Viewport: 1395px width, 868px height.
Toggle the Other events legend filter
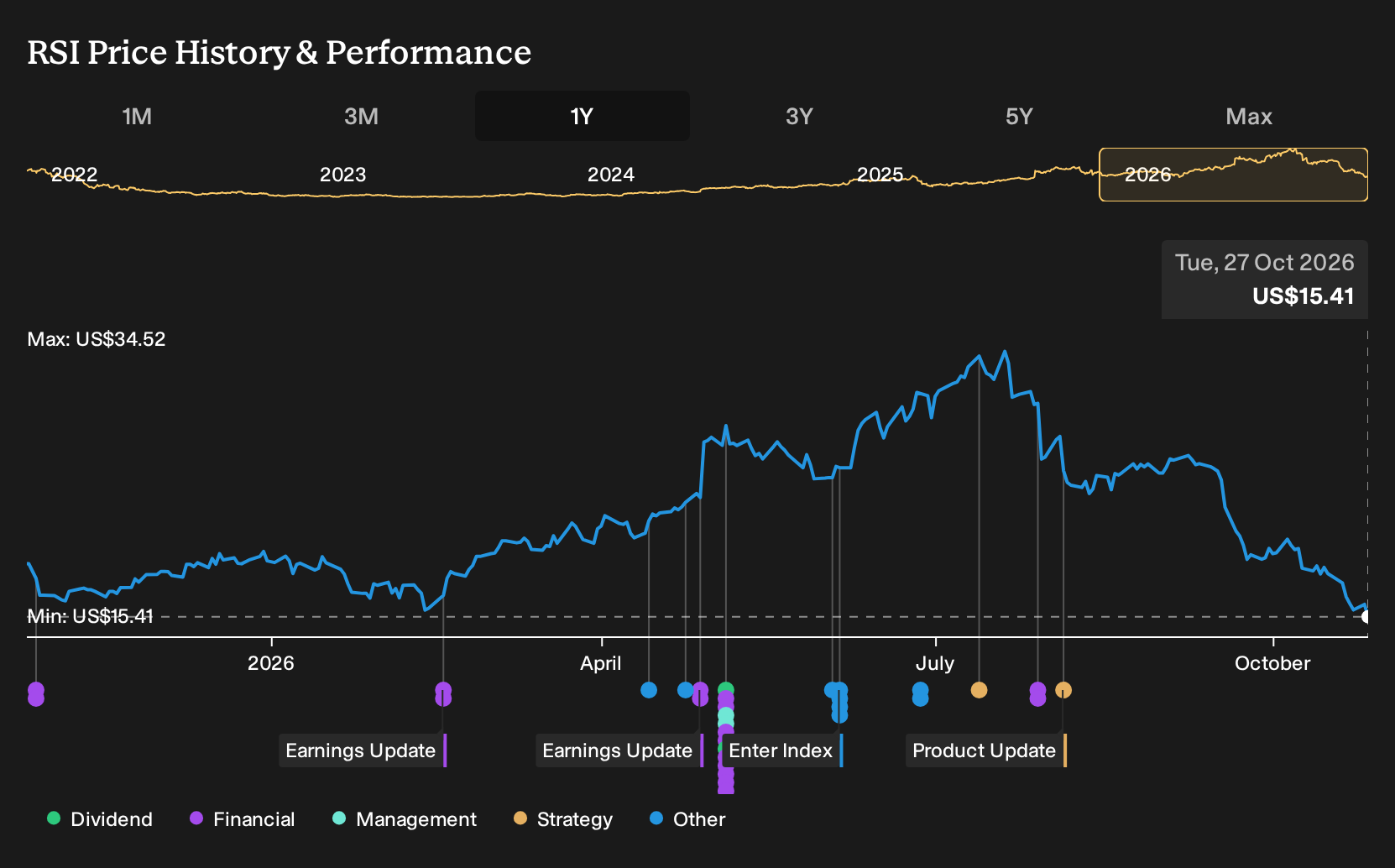pos(687,819)
